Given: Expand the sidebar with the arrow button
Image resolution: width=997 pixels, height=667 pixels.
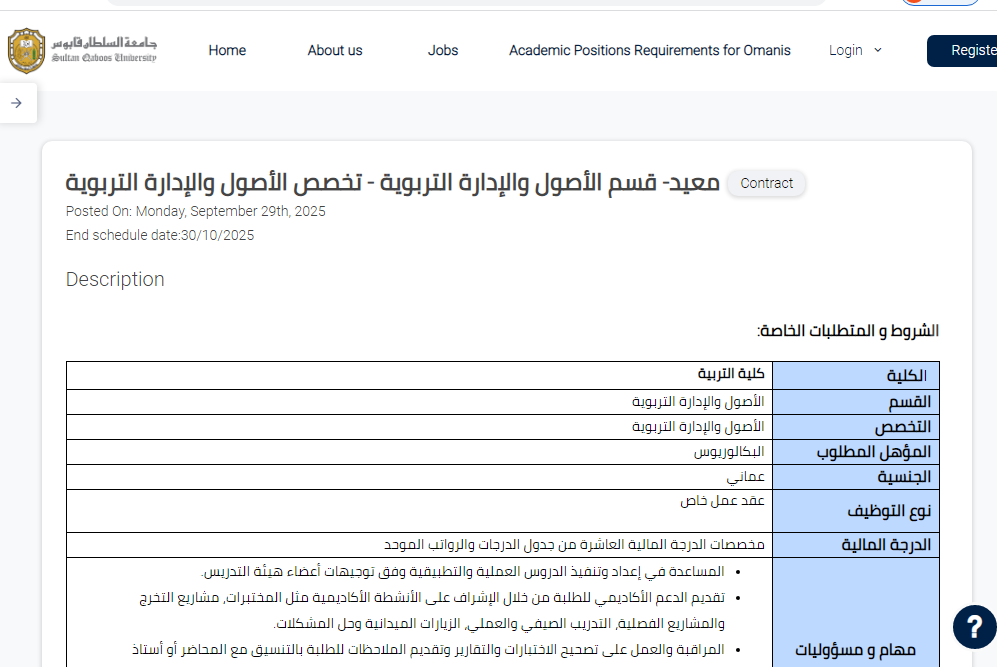Looking at the screenshot, I should (x=17, y=103).
